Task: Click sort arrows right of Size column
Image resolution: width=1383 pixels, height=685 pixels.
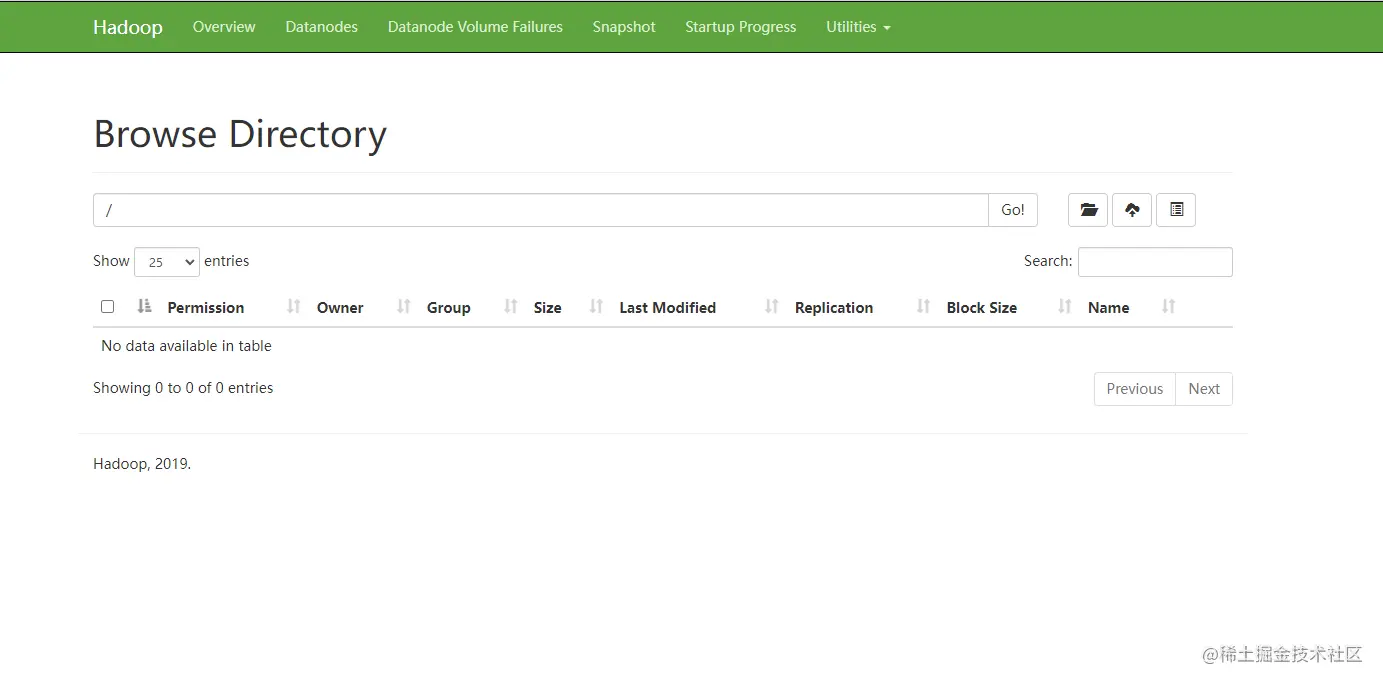Action: point(597,307)
